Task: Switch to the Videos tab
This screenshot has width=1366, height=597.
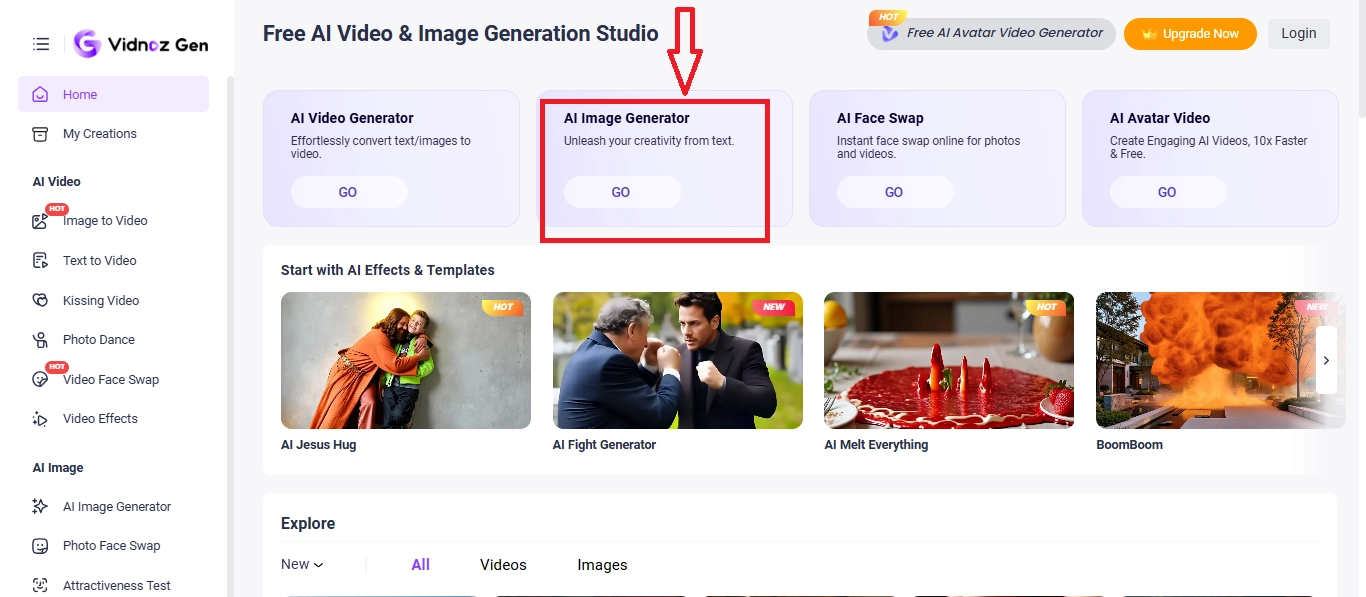Action: (503, 564)
